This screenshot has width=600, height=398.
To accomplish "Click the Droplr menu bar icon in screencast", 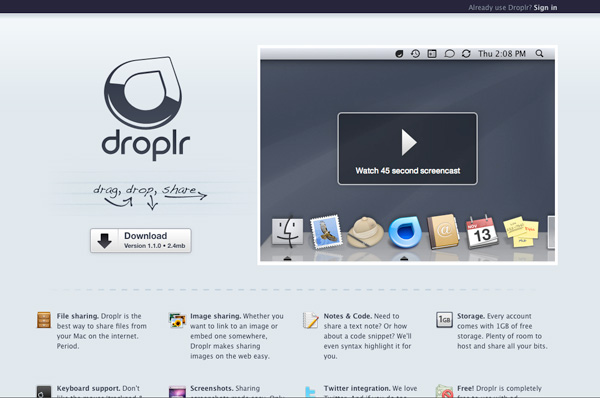I will point(399,54).
